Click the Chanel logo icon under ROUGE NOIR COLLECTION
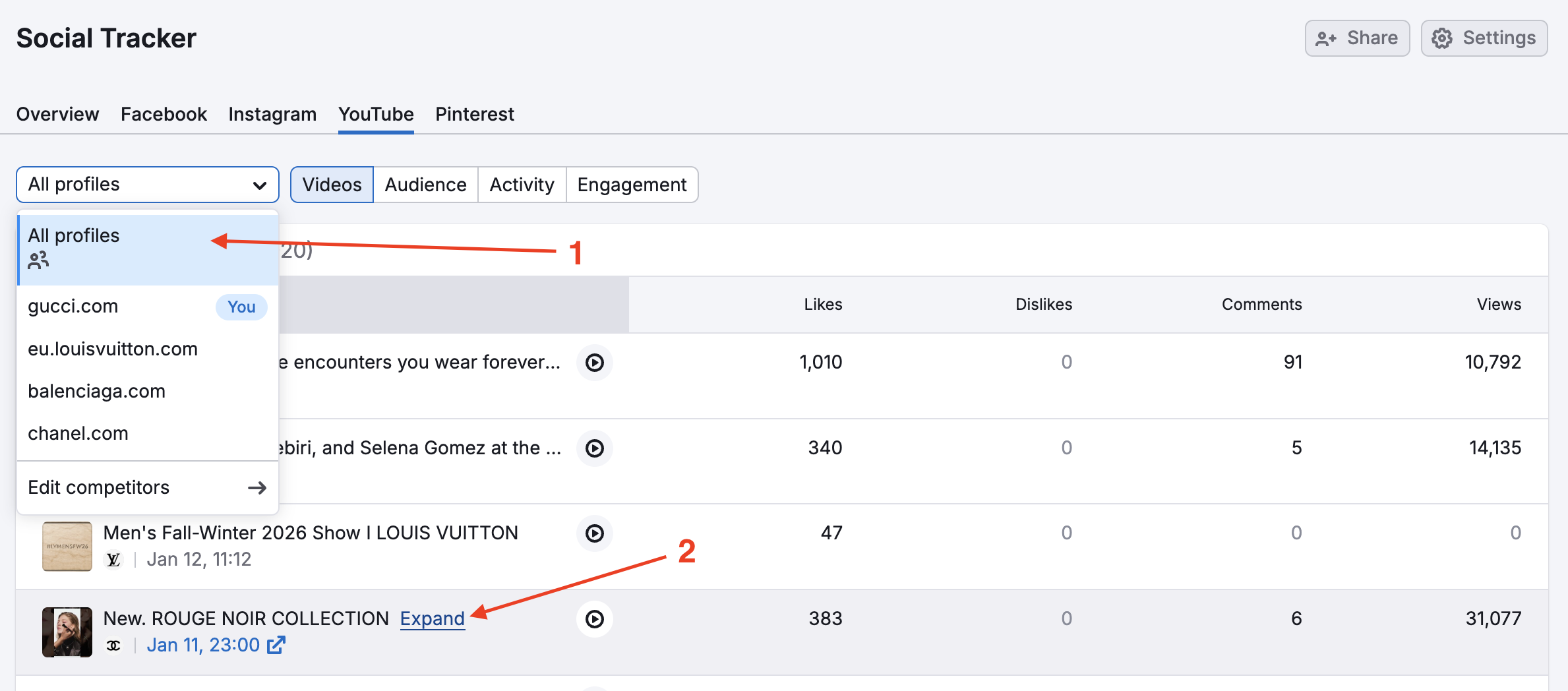1568x691 pixels. 113,645
